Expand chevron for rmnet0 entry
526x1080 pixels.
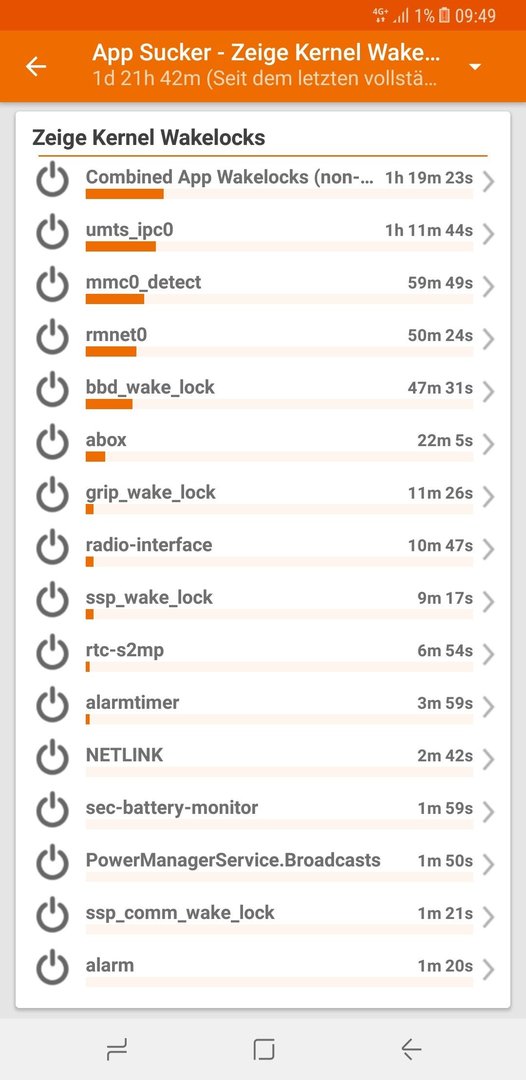click(488, 340)
